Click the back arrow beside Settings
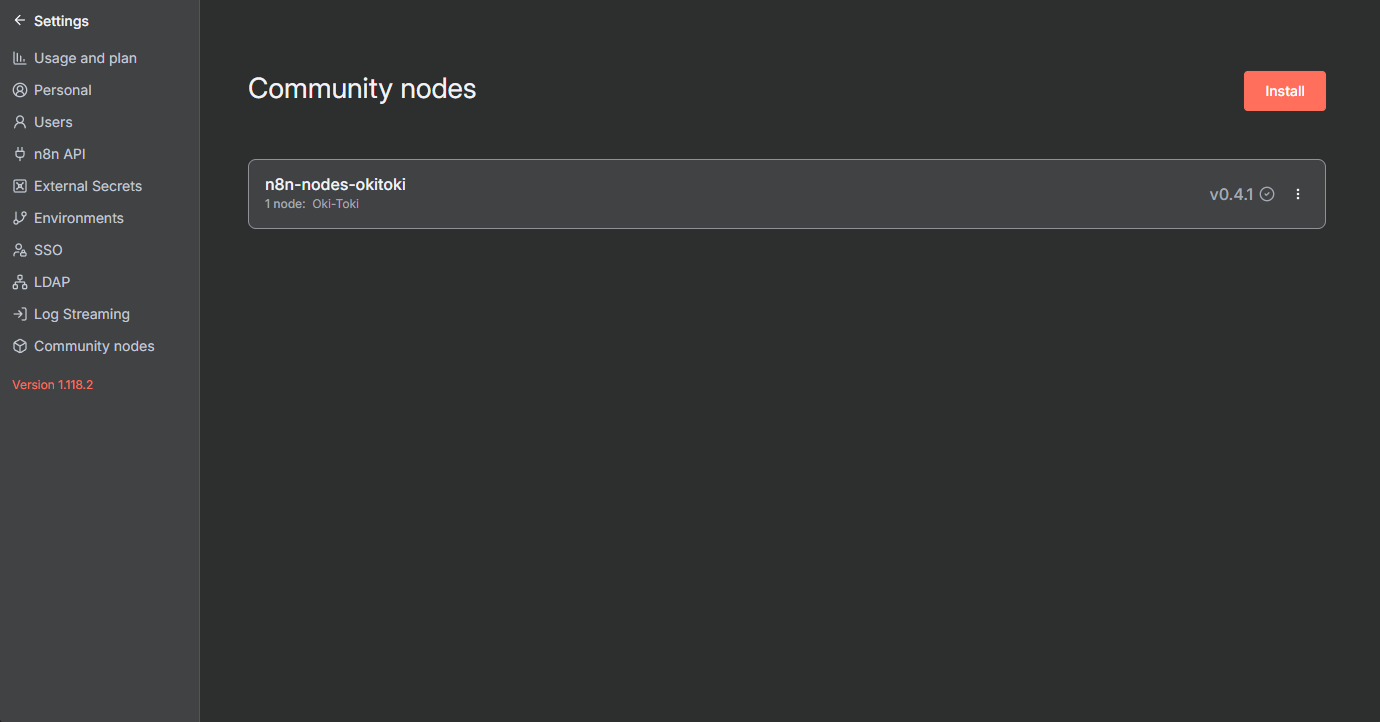Screen dimensions: 1380x722 pos(19,20)
